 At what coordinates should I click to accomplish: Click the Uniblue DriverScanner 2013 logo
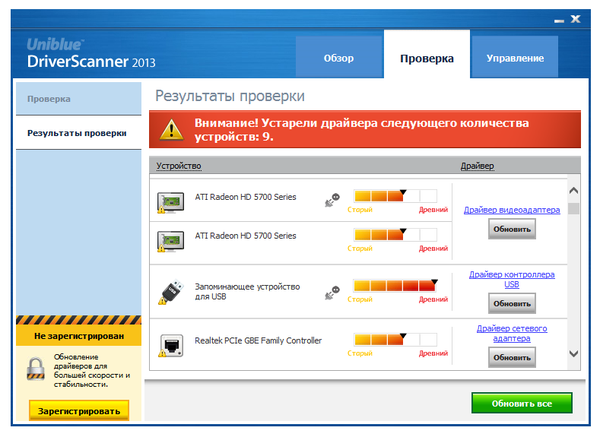(x=91, y=54)
